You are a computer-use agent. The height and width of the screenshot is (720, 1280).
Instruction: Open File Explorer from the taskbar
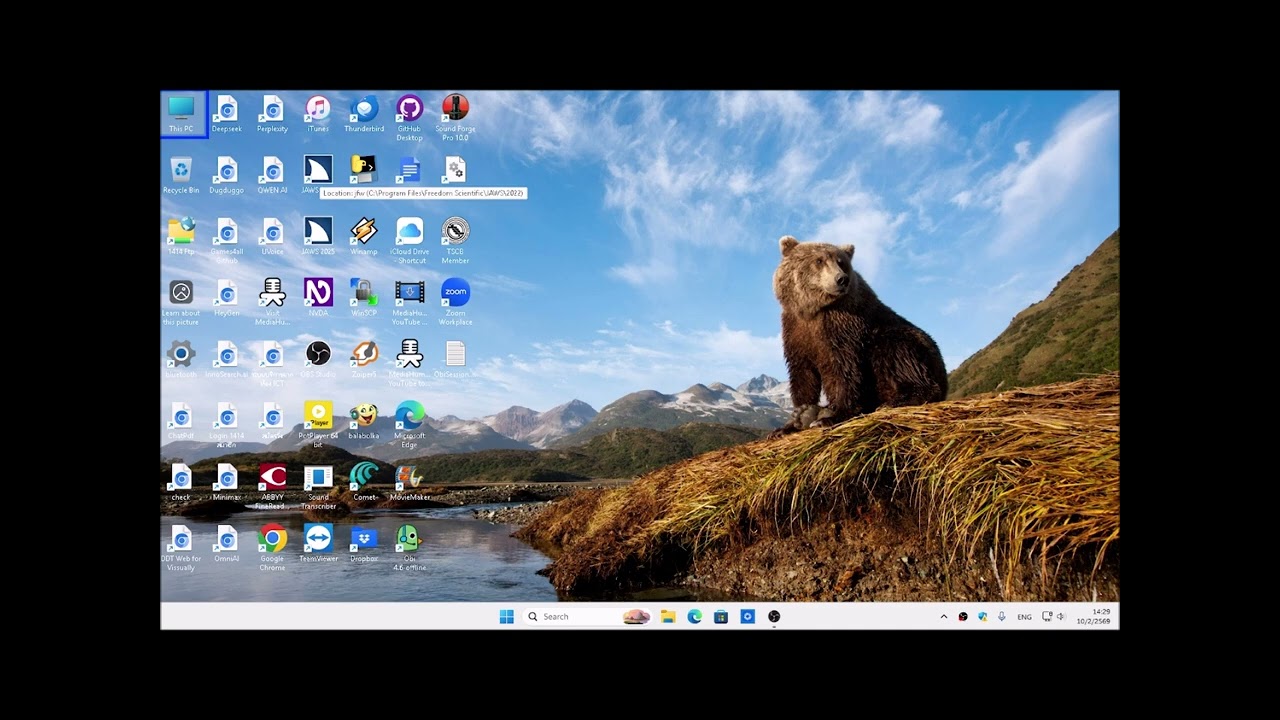[668, 617]
